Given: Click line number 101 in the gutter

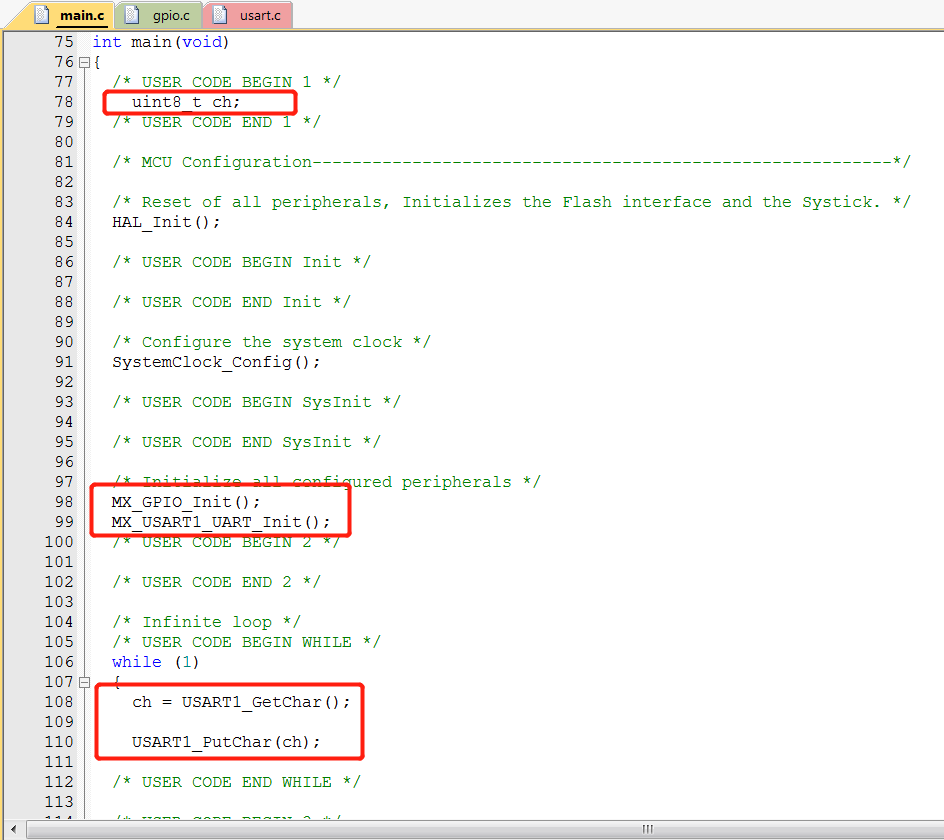Looking at the screenshot, I should pyautogui.click(x=59, y=562).
